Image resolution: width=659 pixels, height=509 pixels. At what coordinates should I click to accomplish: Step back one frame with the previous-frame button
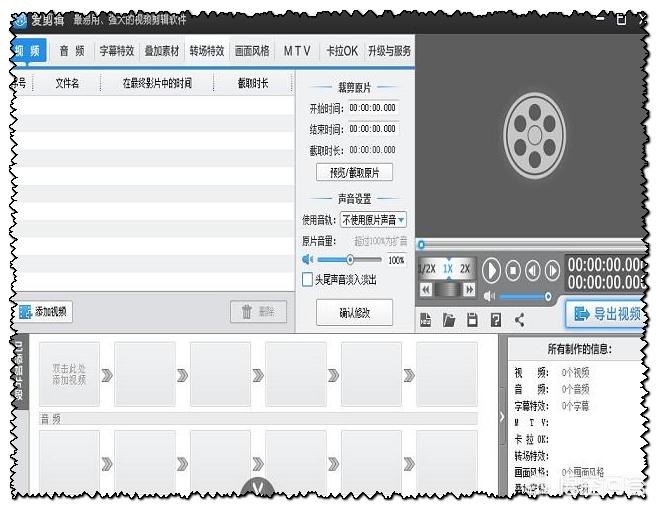[x=532, y=270]
